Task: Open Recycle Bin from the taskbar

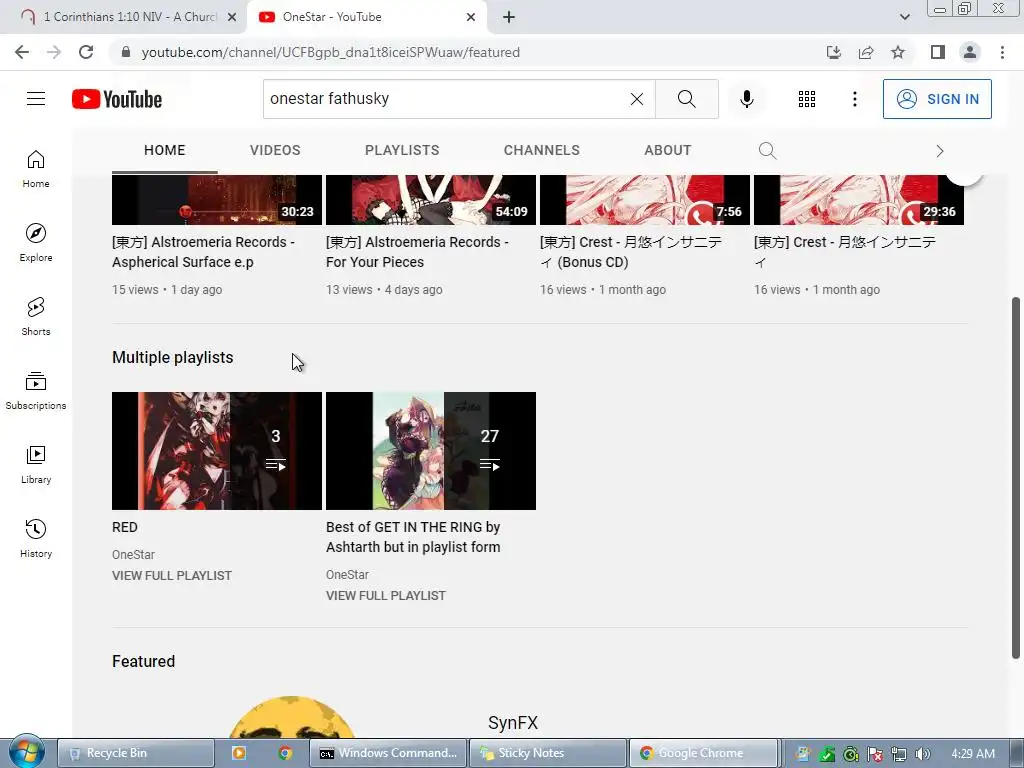Action: [136, 753]
